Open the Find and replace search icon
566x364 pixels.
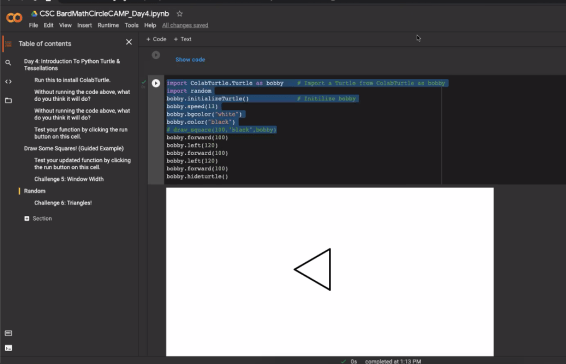[x=8, y=63]
